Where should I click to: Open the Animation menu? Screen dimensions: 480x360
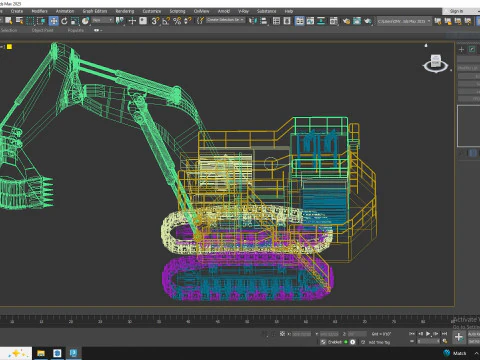point(65,11)
